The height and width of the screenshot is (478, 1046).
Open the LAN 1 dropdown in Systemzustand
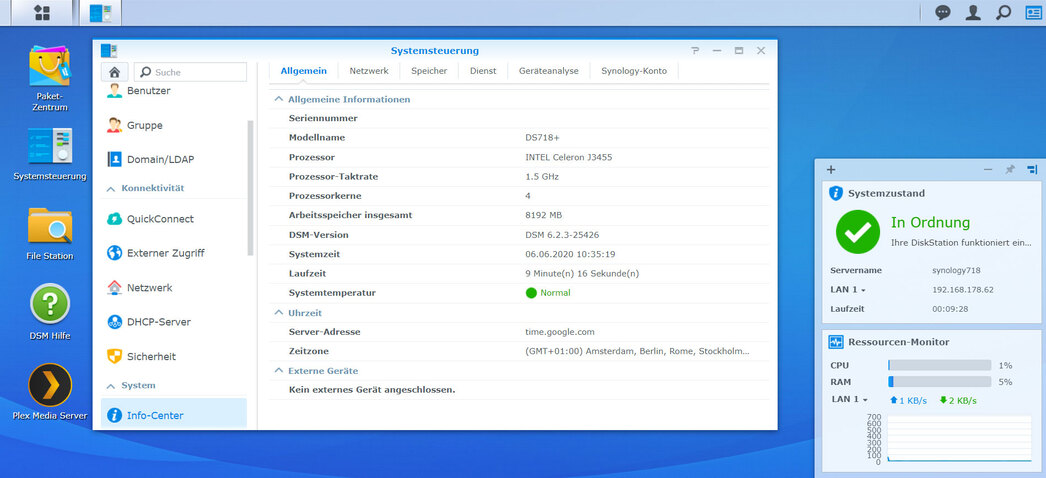click(848, 290)
